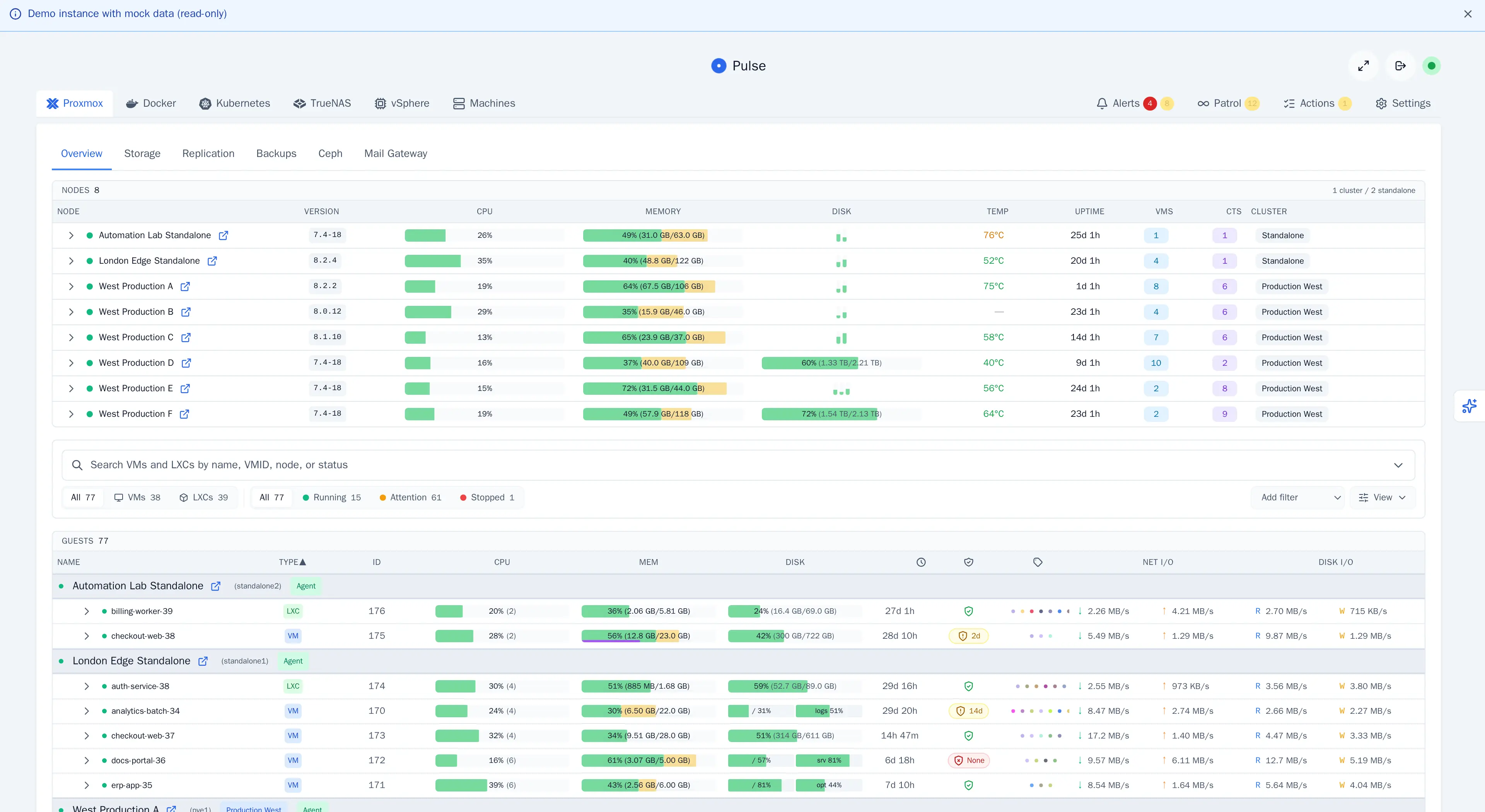This screenshot has width=1485, height=812.
Task: Open guest-group London Edge Standalone link icon
Action: tap(203, 661)
